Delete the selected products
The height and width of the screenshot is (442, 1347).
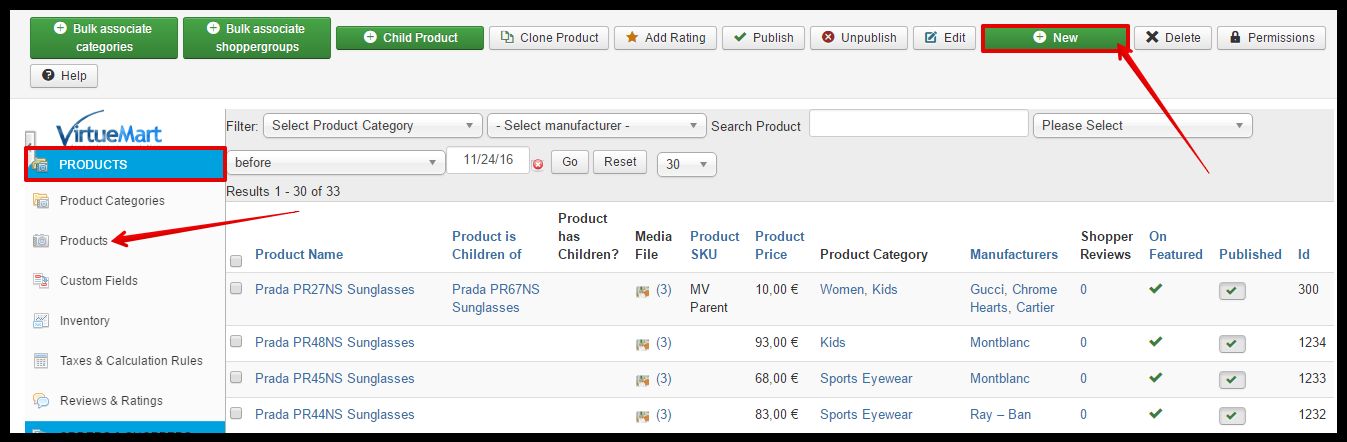(1173, 38)
